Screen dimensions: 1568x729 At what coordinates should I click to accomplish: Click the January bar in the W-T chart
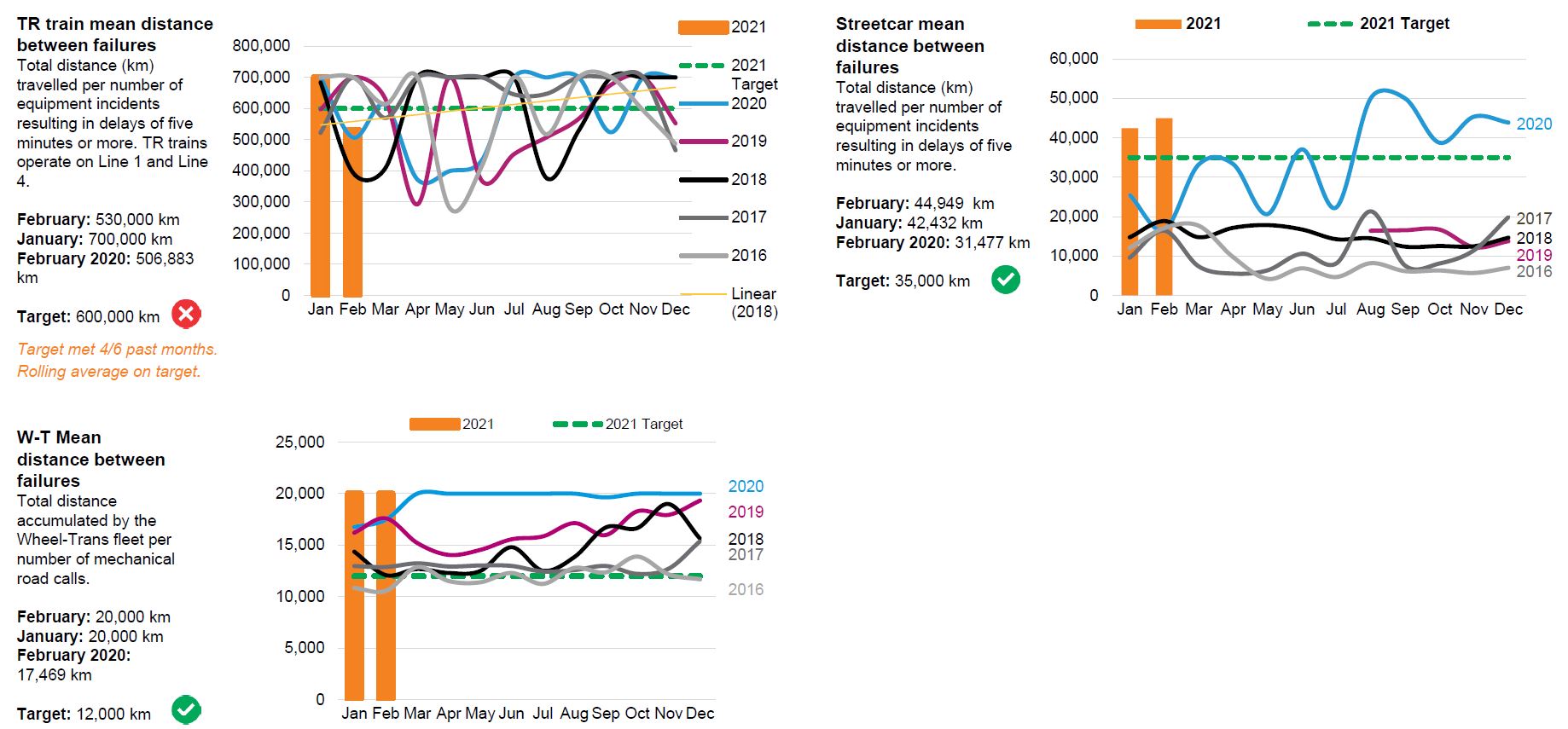(x=354, y=595)
